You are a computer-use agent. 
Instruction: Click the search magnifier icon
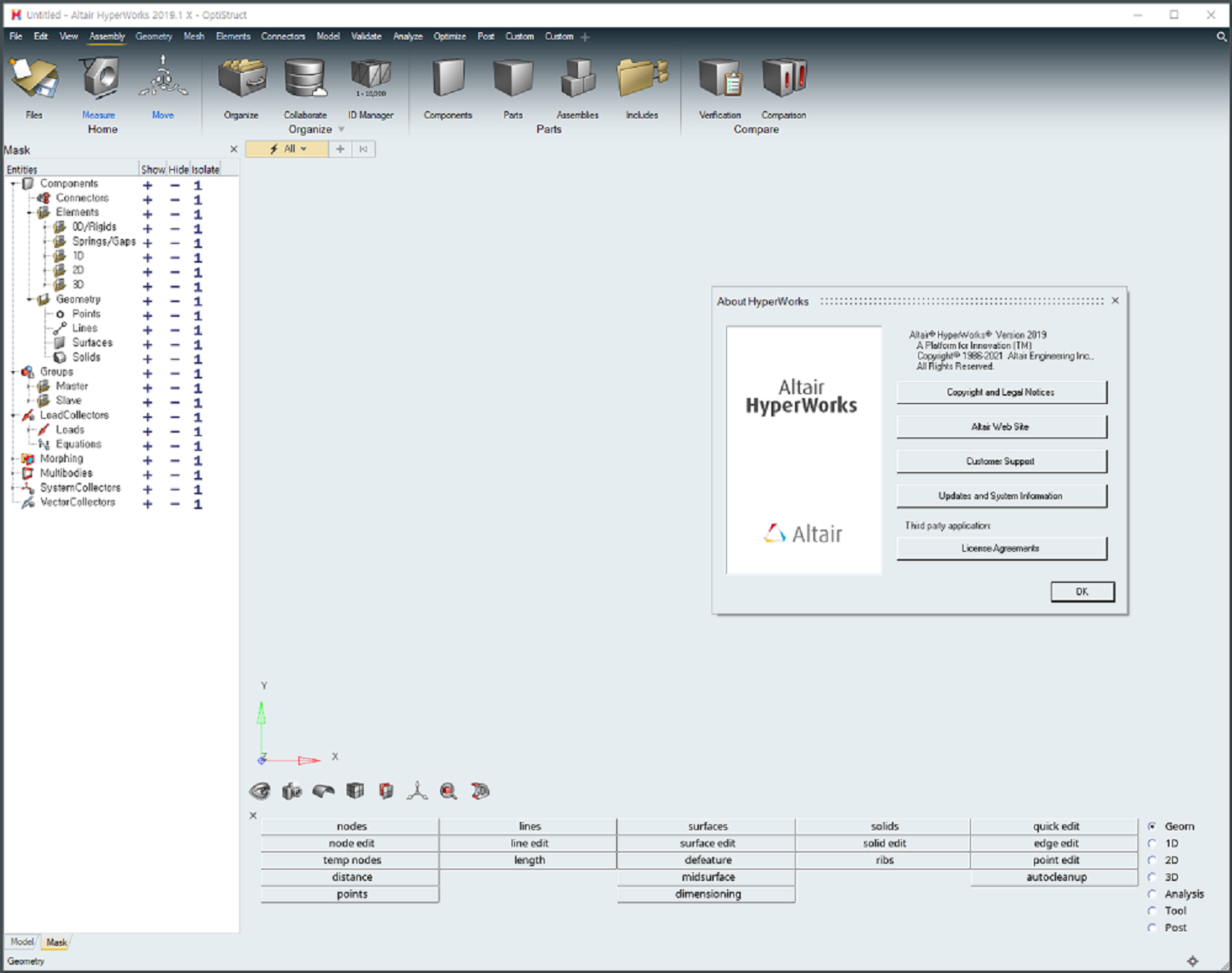(x=1221, y=36)
